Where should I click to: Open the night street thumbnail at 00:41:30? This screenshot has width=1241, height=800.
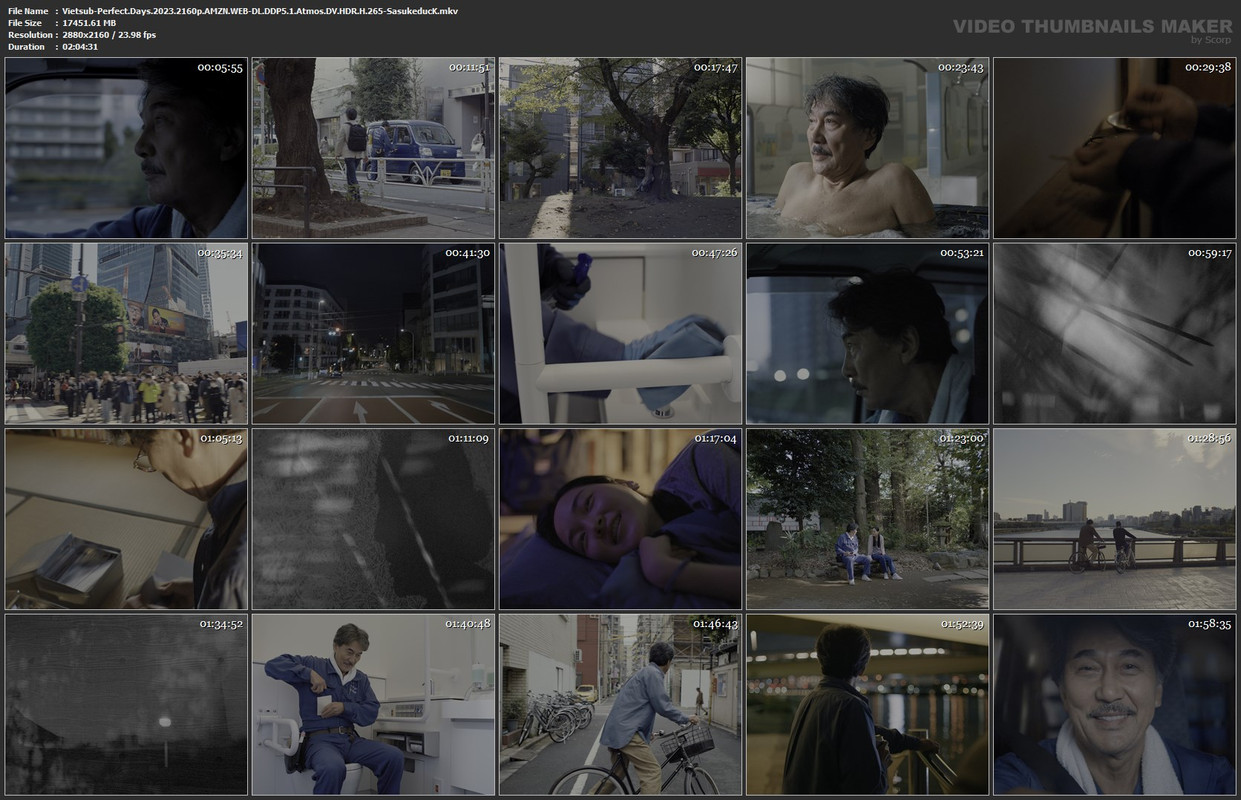(373, 334)
